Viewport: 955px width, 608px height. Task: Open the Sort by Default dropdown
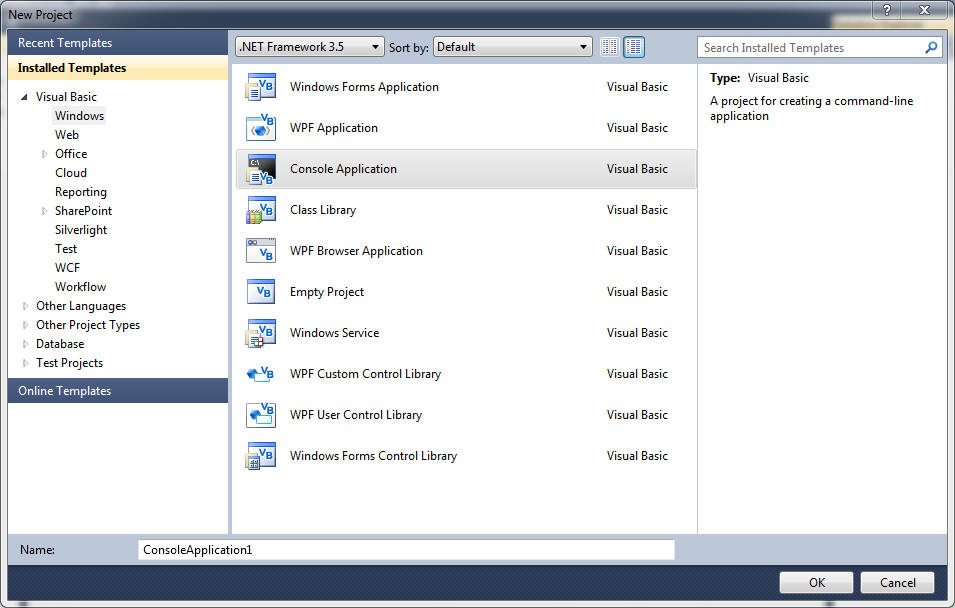coord(513,47)
